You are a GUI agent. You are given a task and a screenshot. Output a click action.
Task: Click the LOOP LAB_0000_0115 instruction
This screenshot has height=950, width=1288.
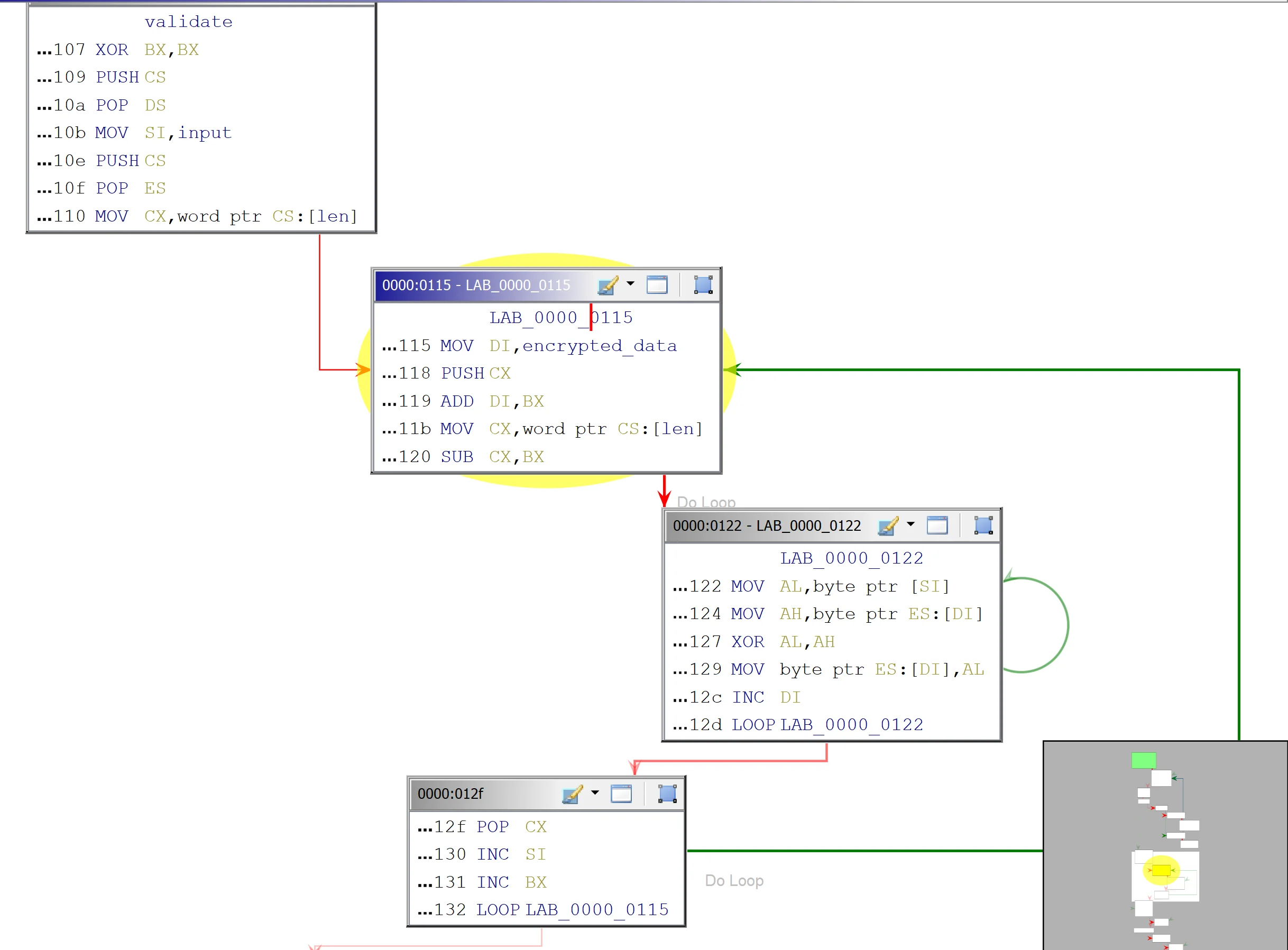(543, 910)
